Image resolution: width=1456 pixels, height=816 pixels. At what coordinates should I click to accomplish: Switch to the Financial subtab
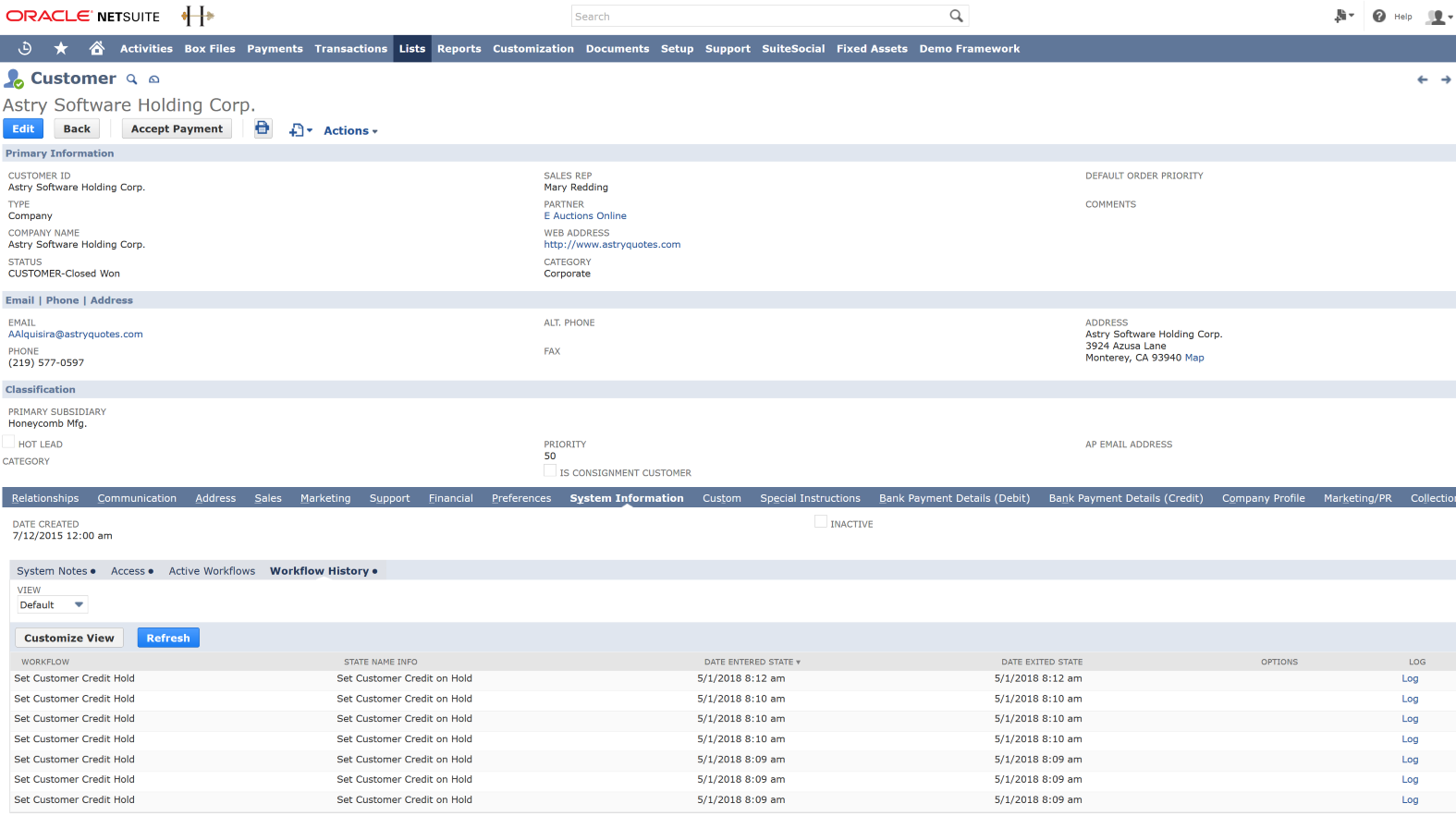tap(450, 498)
